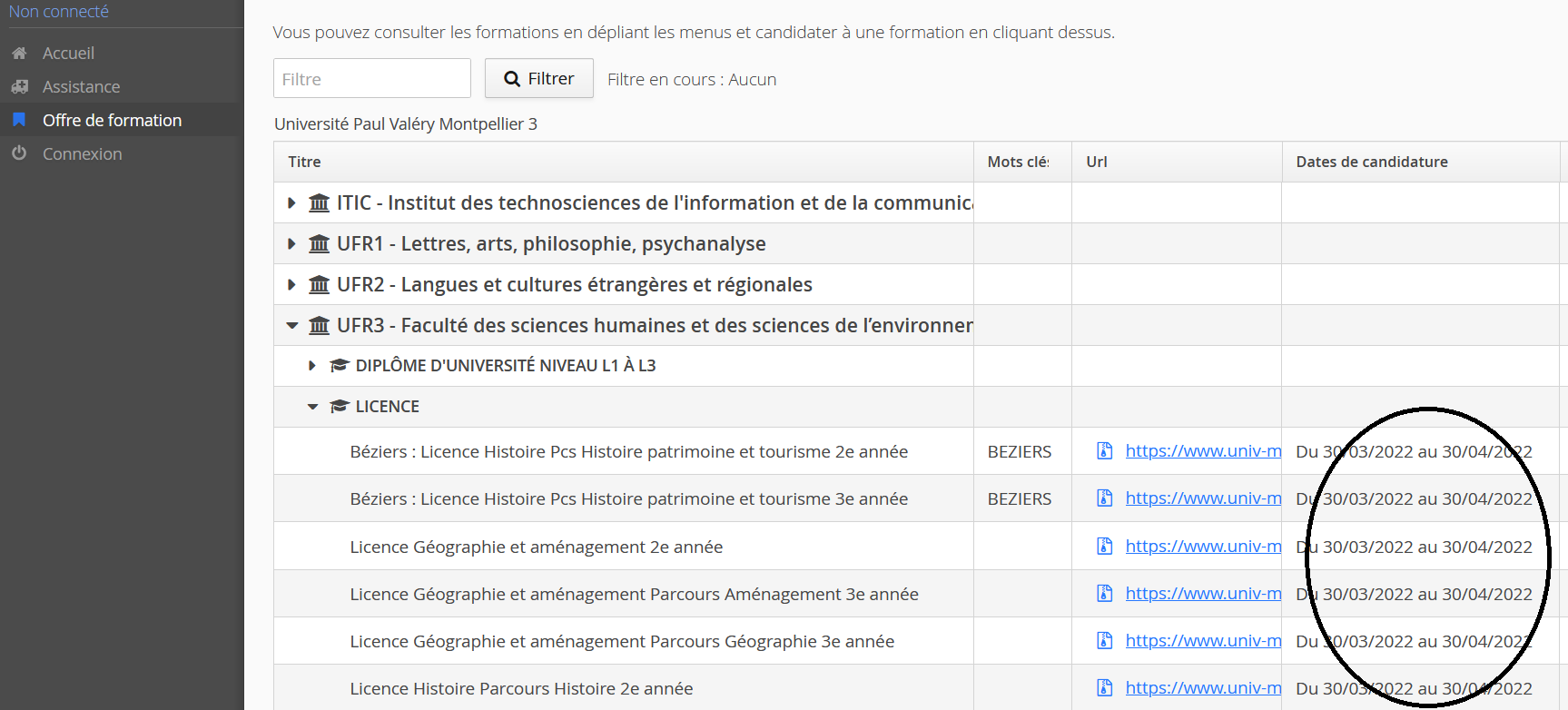Image resolution: width=1568 pixels, height=710 pixels.
Task: Click the file icon for Histoire Parcours Histoire 2e année
Action: (1104, 687)
